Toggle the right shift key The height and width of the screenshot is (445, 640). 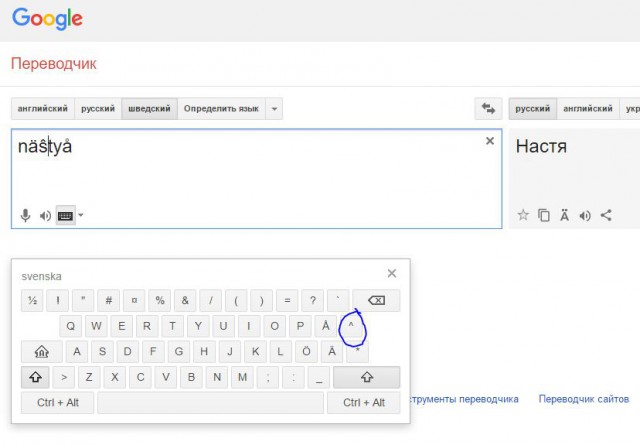click(367, 377)
